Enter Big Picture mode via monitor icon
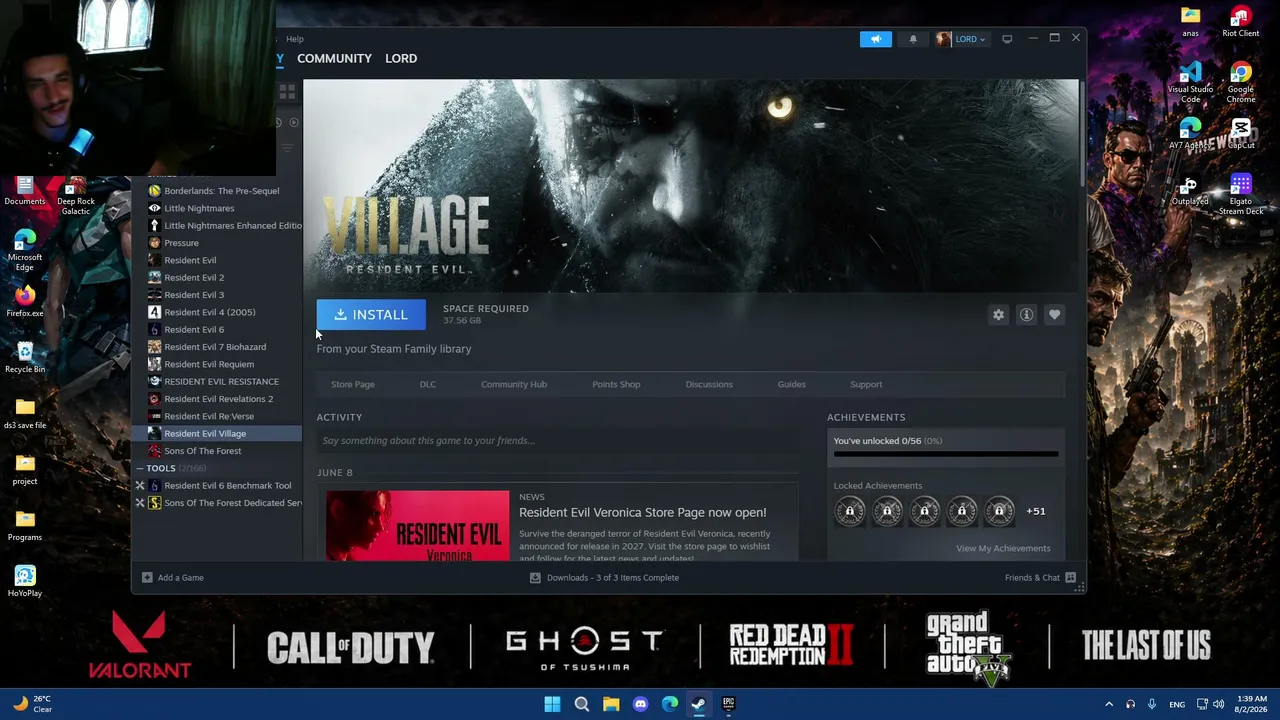 (1007, 39)
